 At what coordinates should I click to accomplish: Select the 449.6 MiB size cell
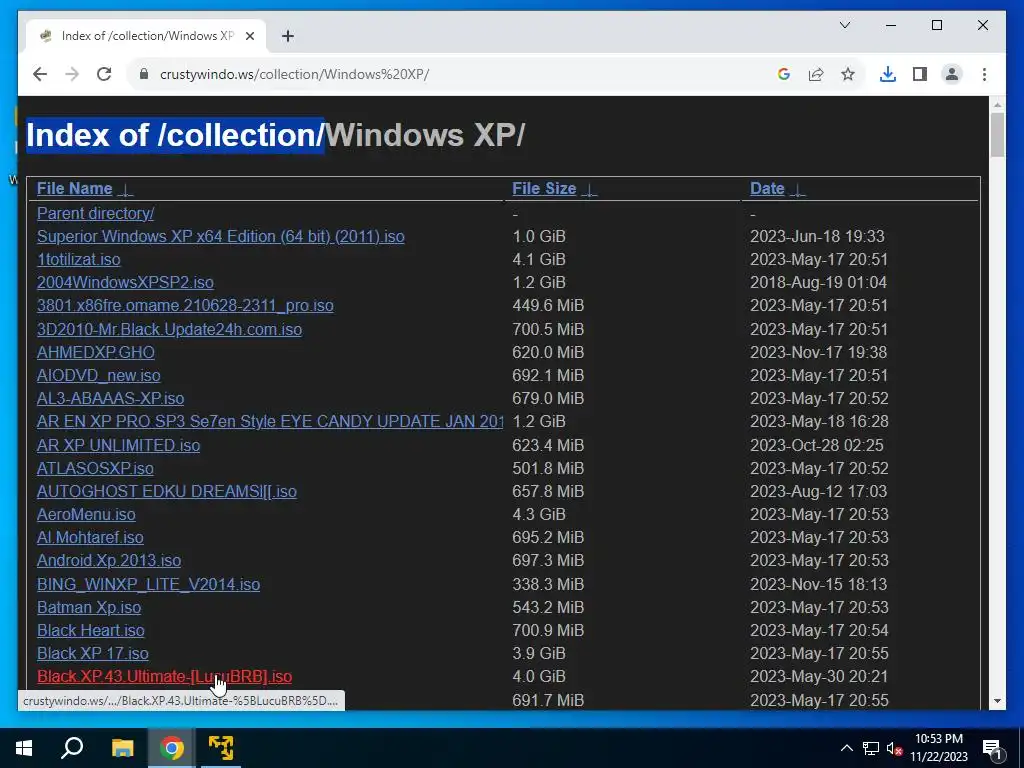(548, 306)
